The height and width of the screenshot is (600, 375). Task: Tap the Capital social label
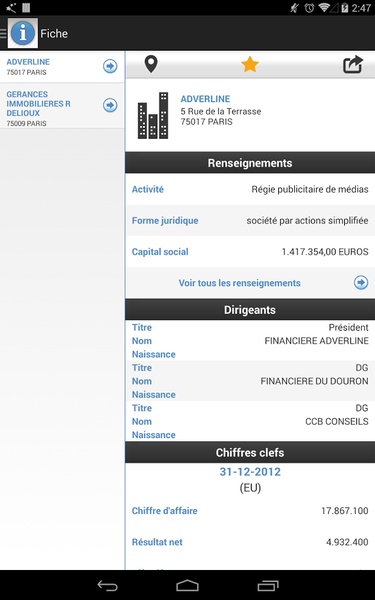(x=160, y=252)
